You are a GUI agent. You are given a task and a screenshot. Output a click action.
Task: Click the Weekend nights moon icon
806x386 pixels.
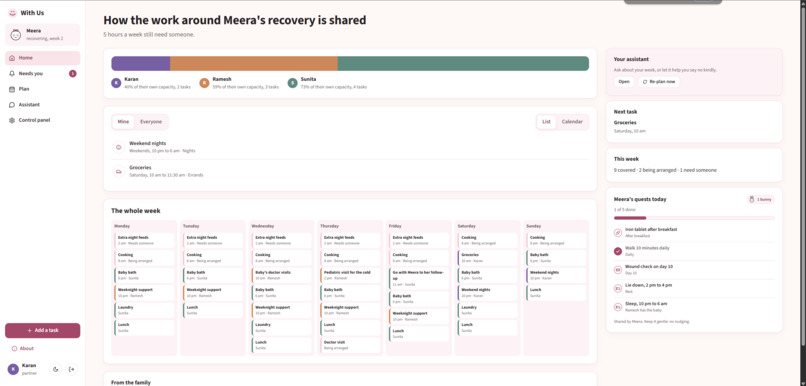pyautogui.click(x=119, y=147)
